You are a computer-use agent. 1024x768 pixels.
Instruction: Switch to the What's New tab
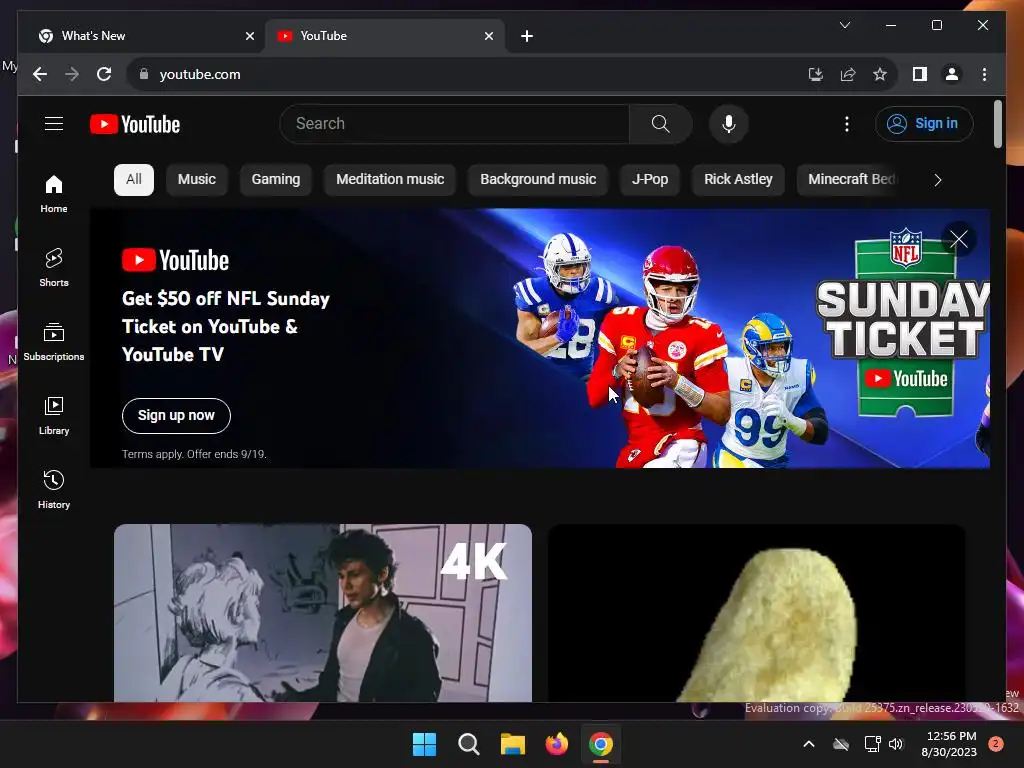145,36
